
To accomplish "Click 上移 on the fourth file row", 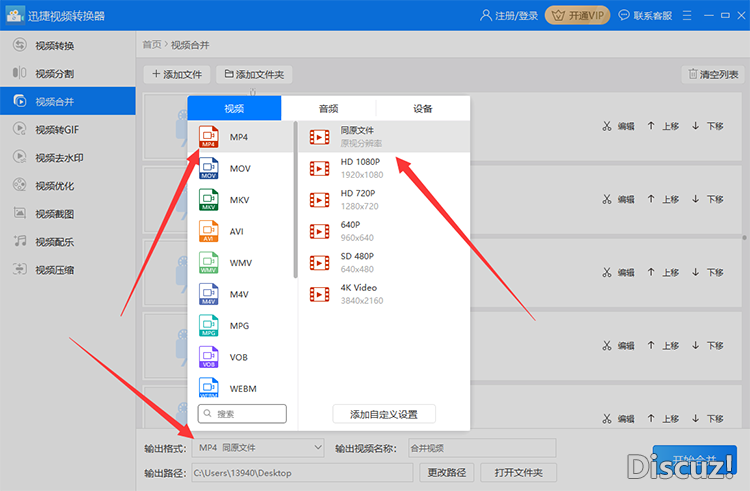I will (x=663, y=346).
